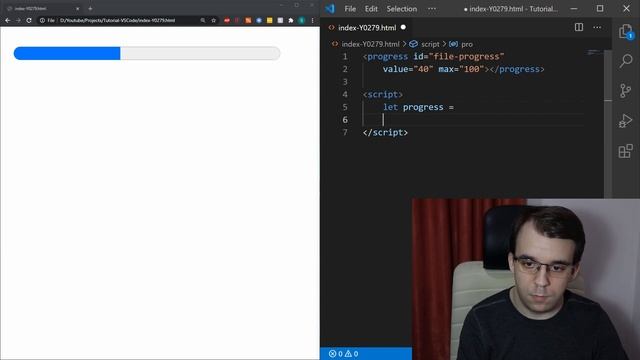Open the File menu in VS Code
The height and width of the screenshot is (360, 640).
point(350,9)
